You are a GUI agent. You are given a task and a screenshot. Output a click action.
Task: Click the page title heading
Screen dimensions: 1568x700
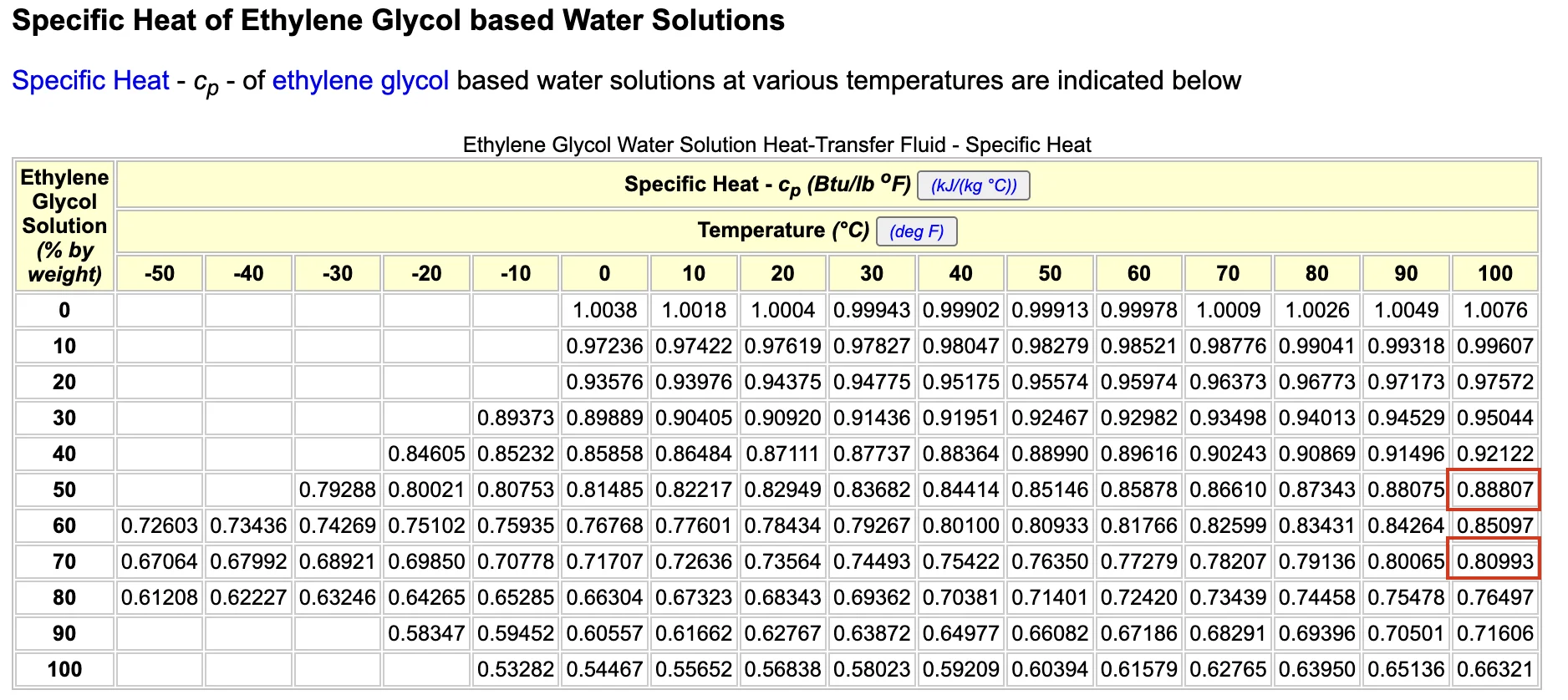point(398,21)
